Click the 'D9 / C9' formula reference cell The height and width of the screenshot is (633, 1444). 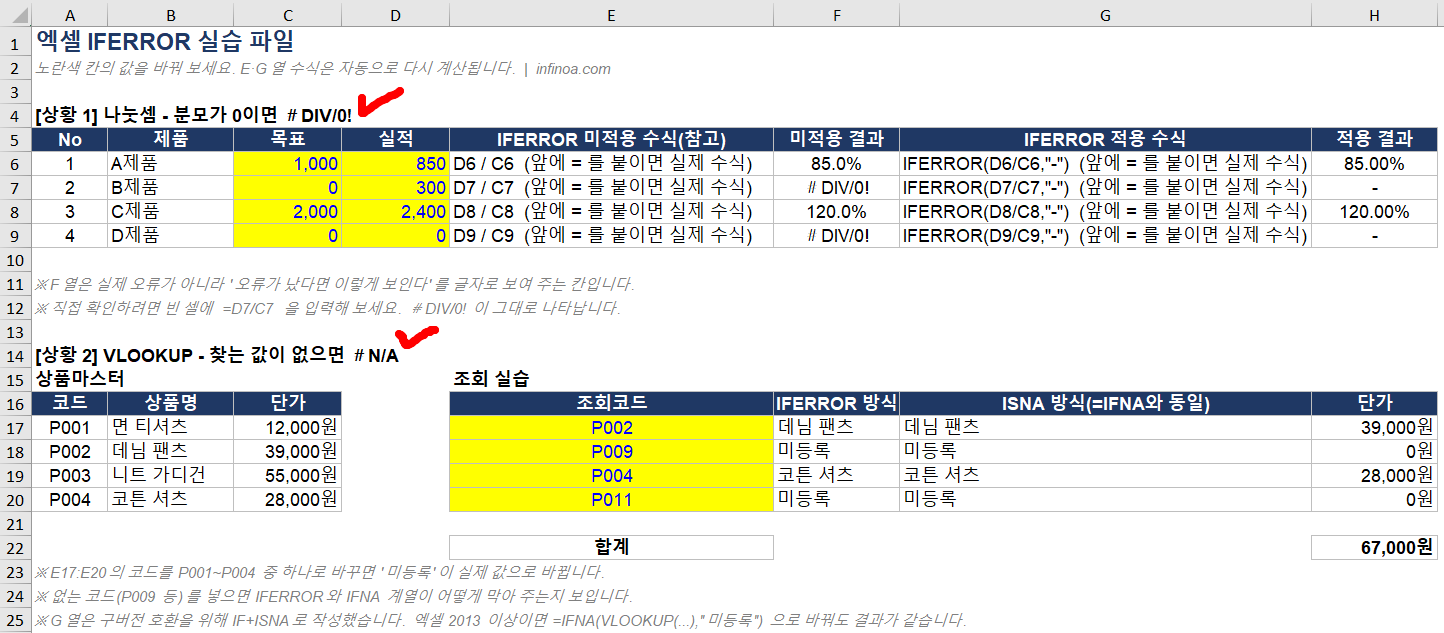(611, 235)
